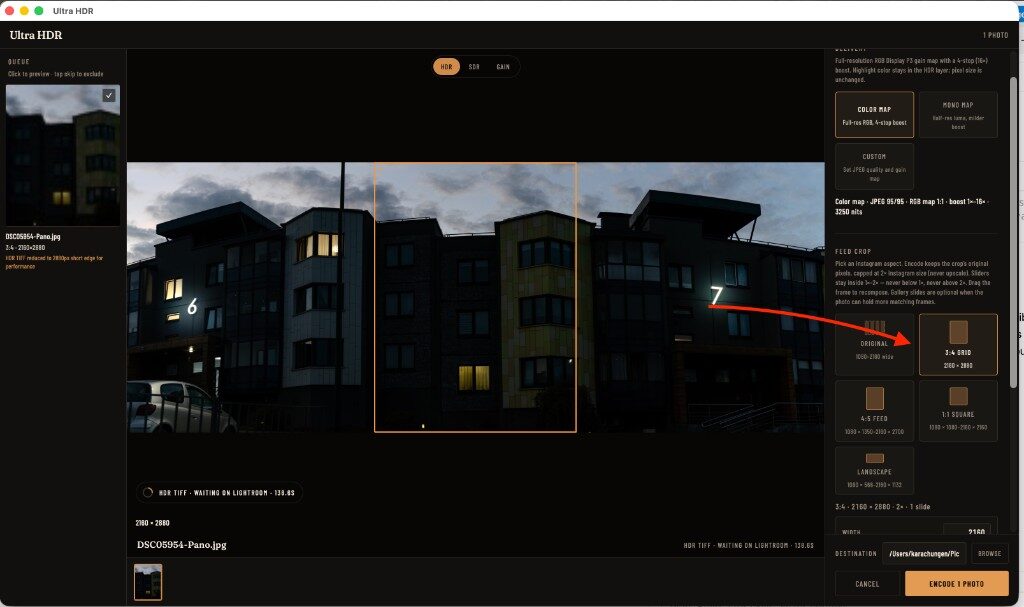Click the '1 PHOTO' count label
This screenshot has height=607, width=1024.
click(995, 35)
